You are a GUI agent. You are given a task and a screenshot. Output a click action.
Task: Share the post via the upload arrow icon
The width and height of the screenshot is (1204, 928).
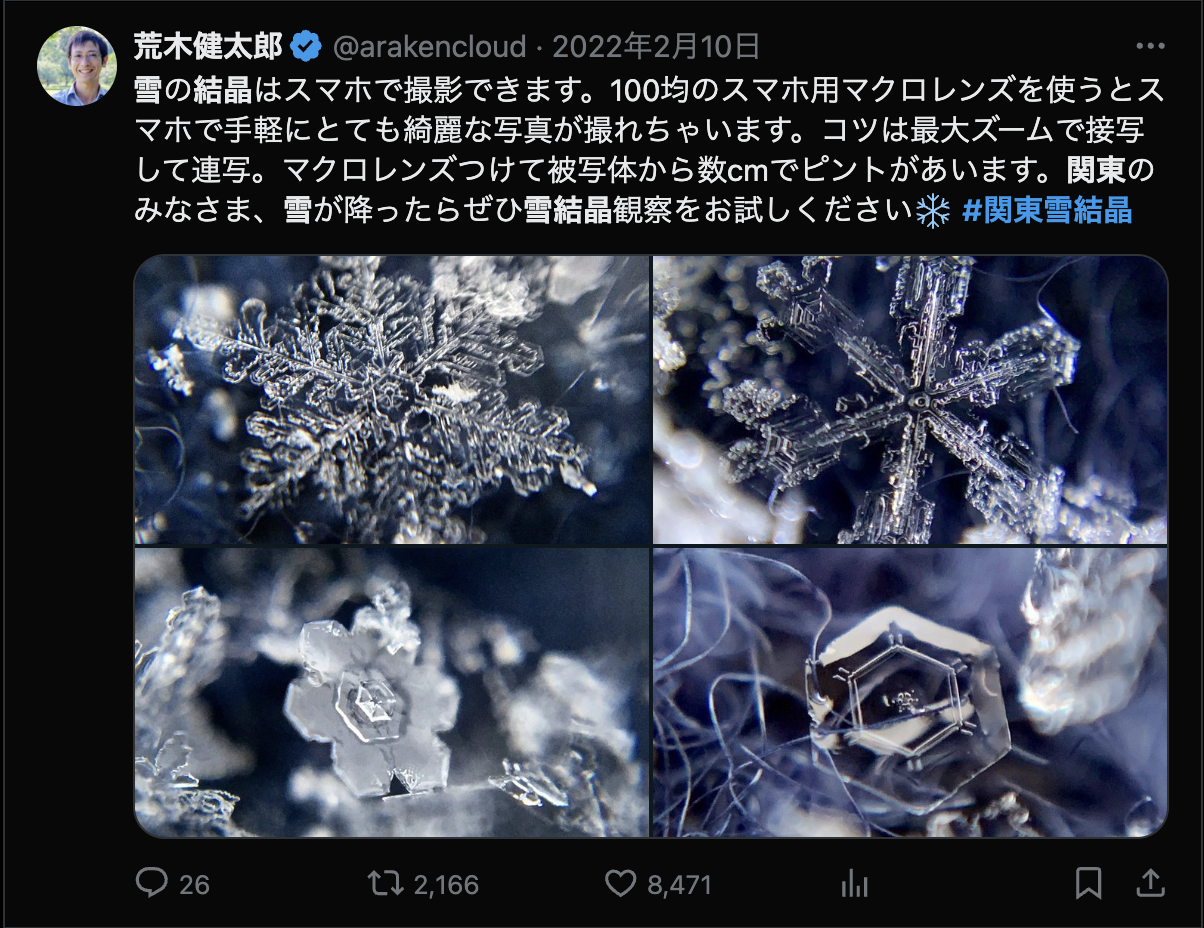[x=1150, y=883]
